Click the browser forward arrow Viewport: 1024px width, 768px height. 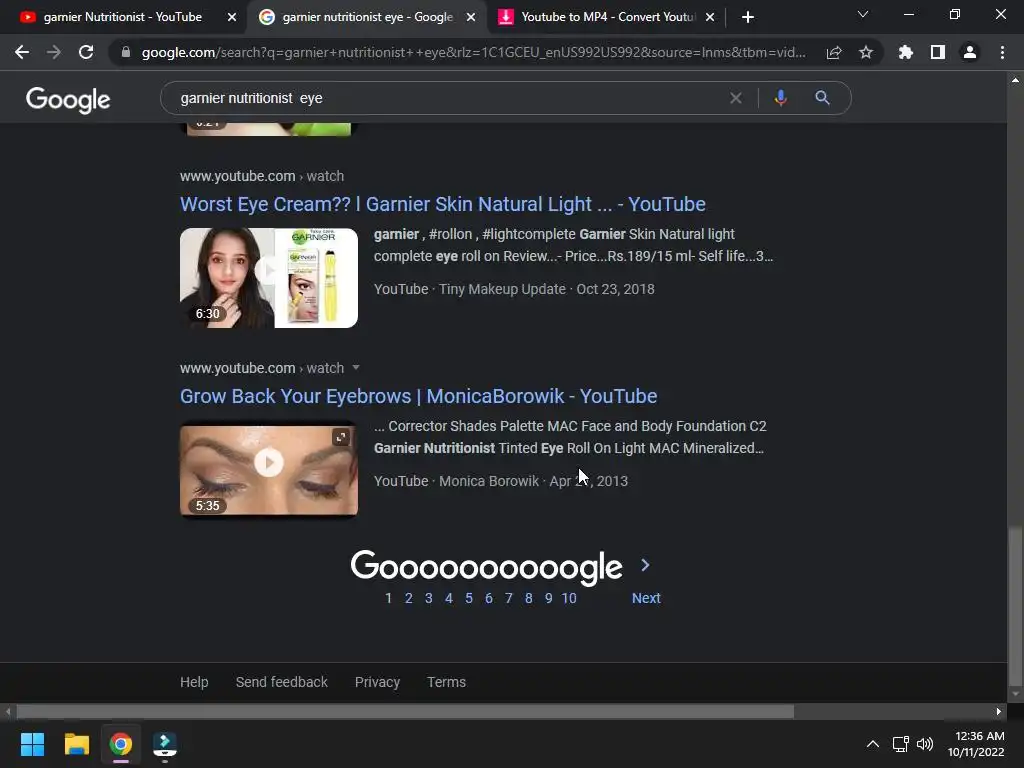[x=54, y=52]
